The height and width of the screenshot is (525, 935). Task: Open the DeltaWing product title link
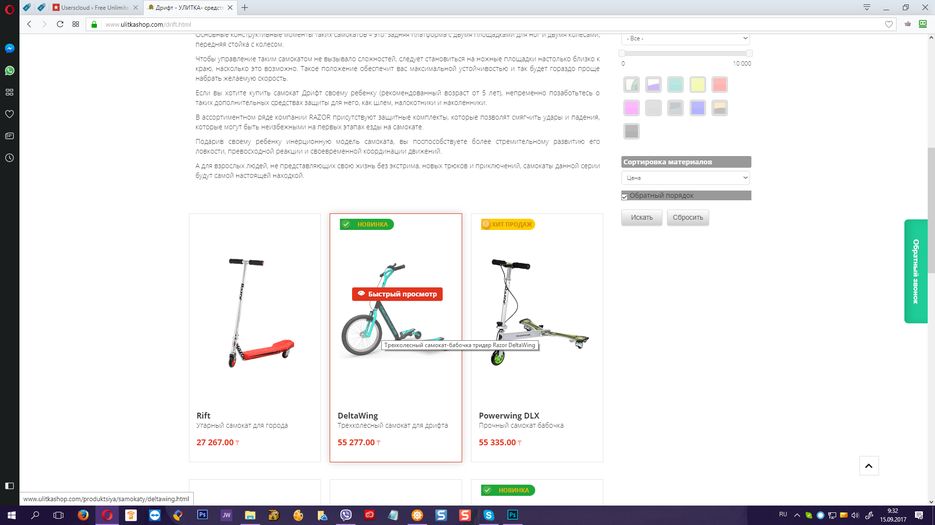click(x=358, y=416)
